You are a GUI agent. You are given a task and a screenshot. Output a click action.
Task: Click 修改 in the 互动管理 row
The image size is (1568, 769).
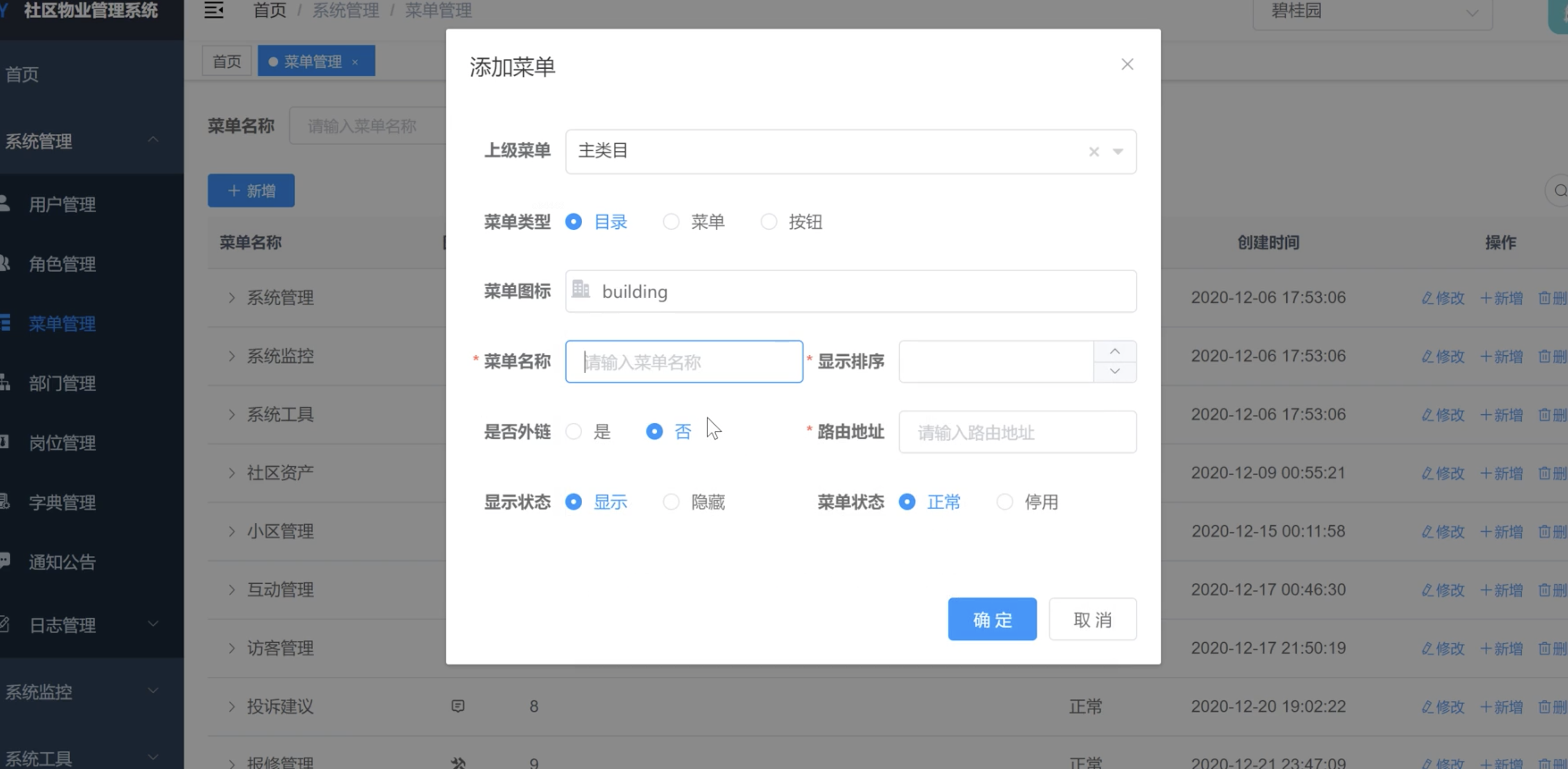click(x=1443, y=590)
